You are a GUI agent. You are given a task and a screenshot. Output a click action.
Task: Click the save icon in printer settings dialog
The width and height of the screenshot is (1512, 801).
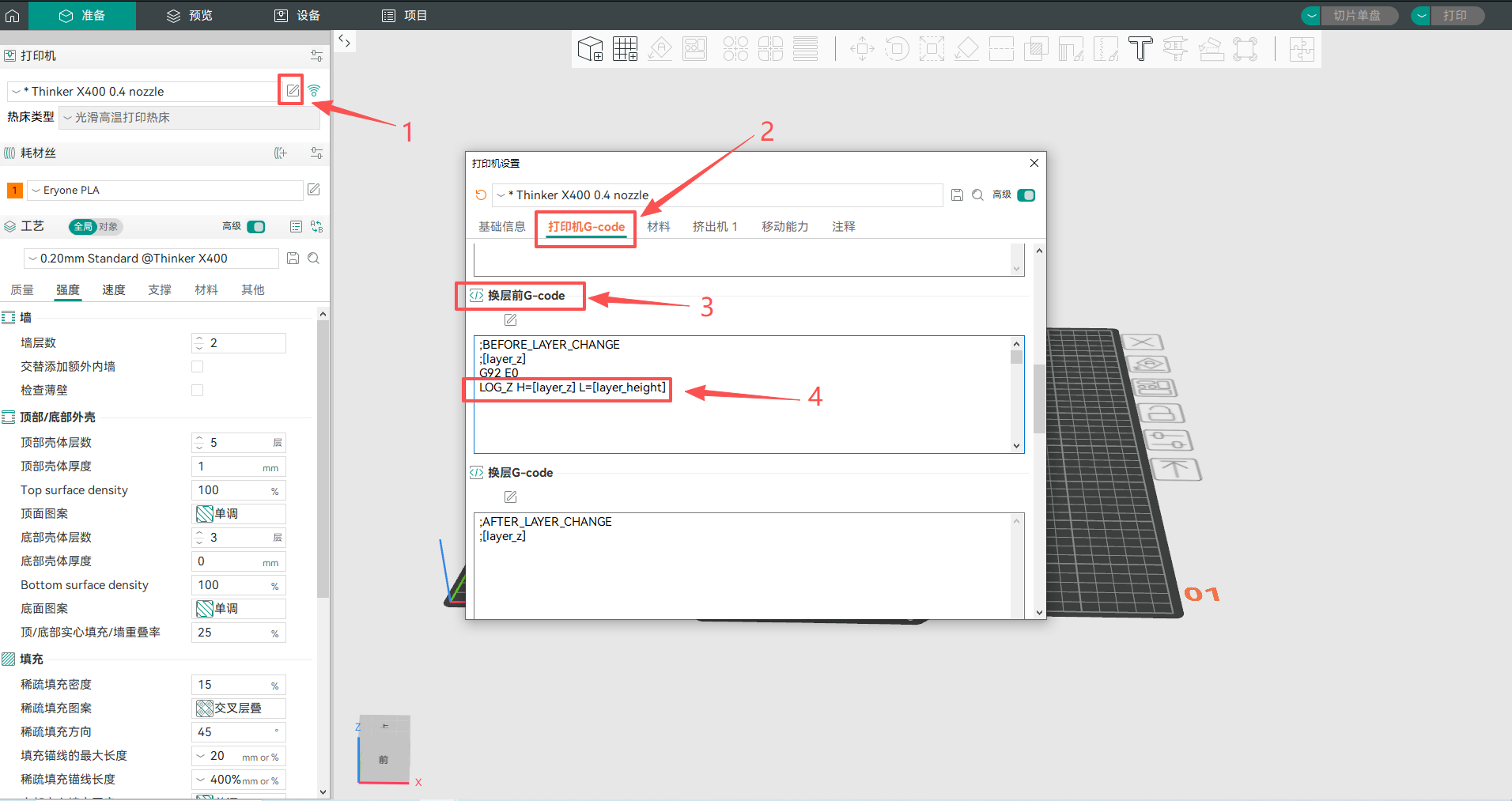coord(957,195)
